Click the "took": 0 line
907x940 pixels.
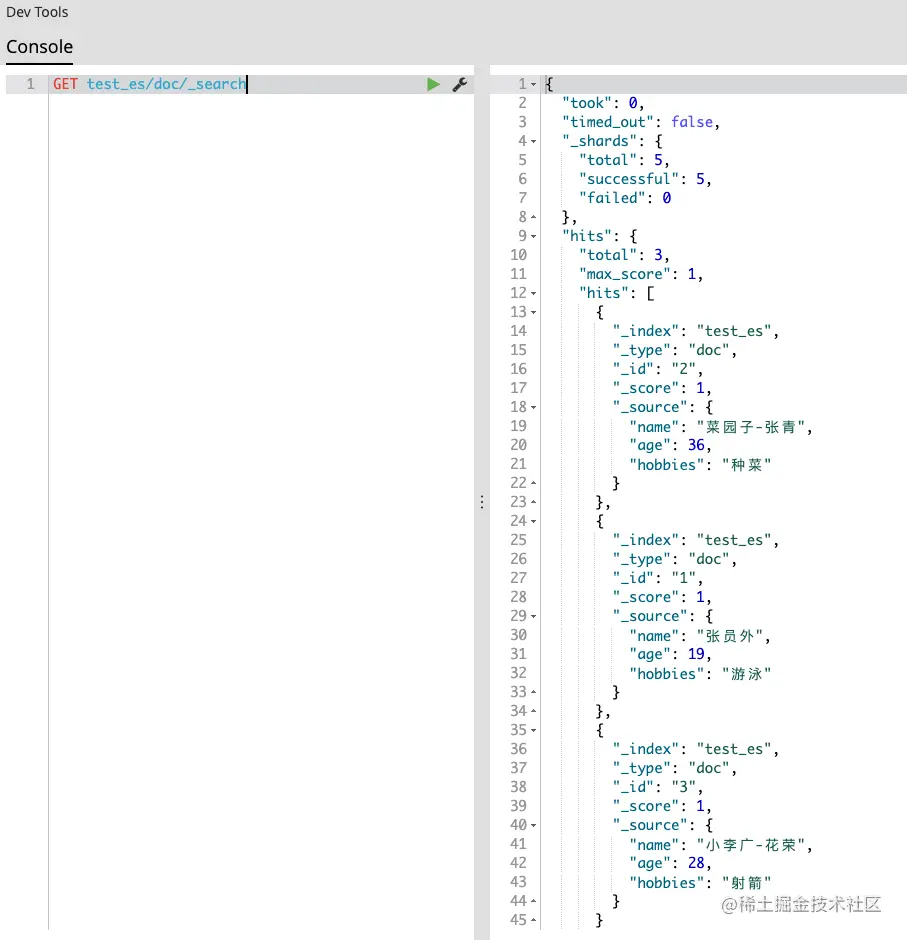[603, 103]
